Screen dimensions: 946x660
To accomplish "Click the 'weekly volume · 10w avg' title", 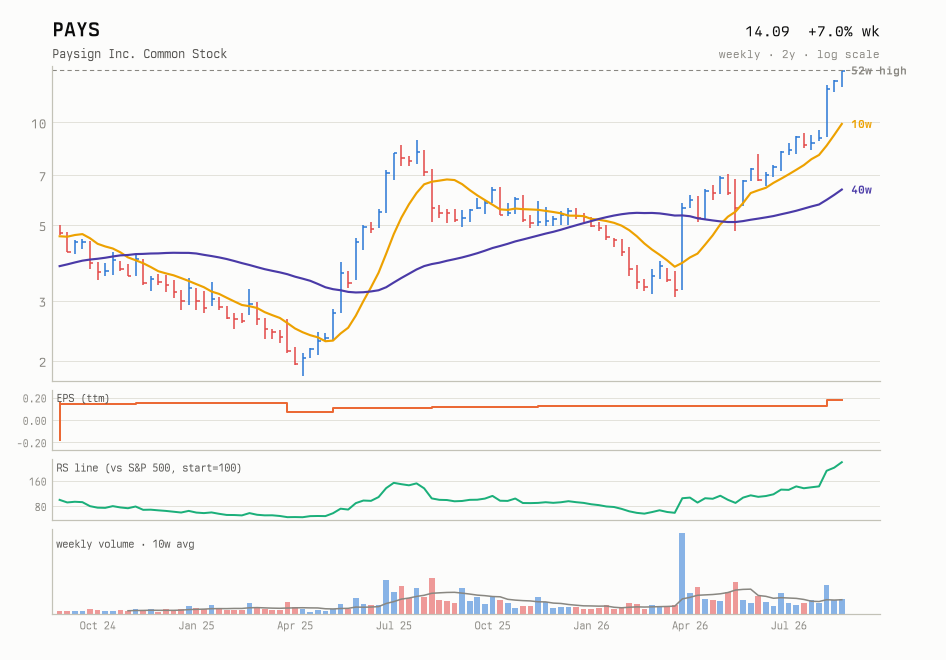I will [125, 544].
